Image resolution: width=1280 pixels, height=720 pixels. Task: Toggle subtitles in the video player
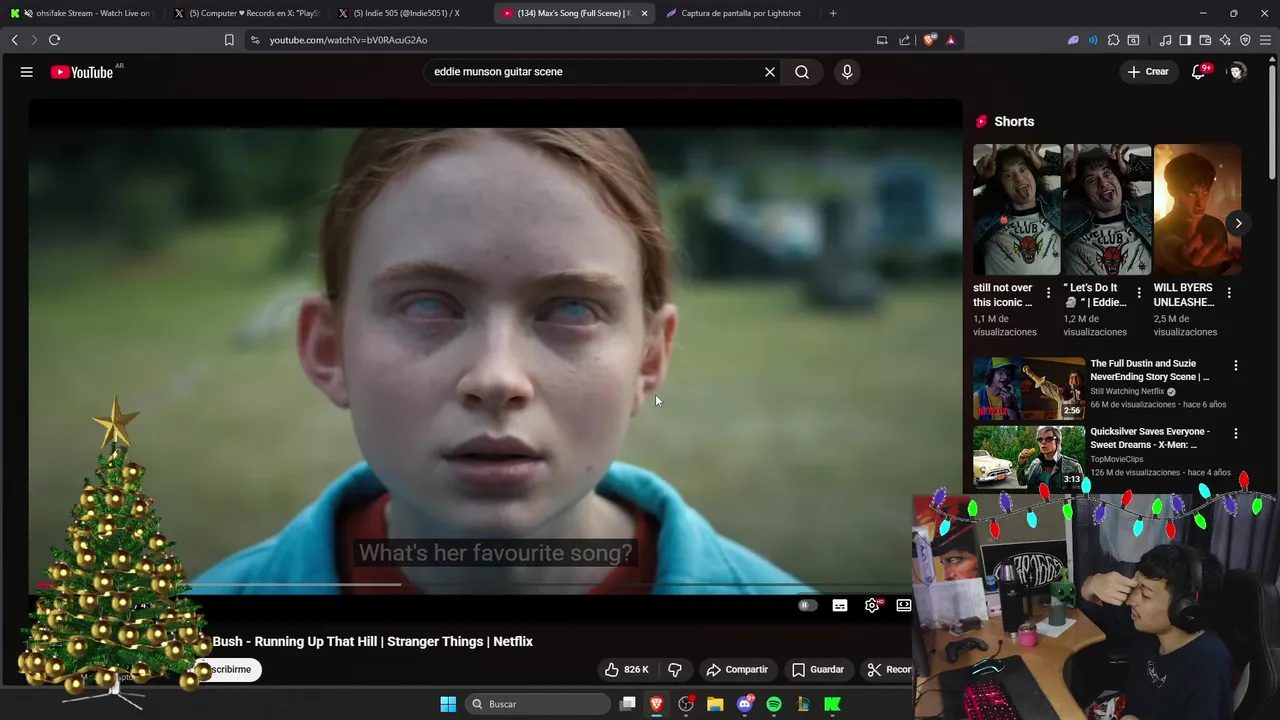point(840,605)
